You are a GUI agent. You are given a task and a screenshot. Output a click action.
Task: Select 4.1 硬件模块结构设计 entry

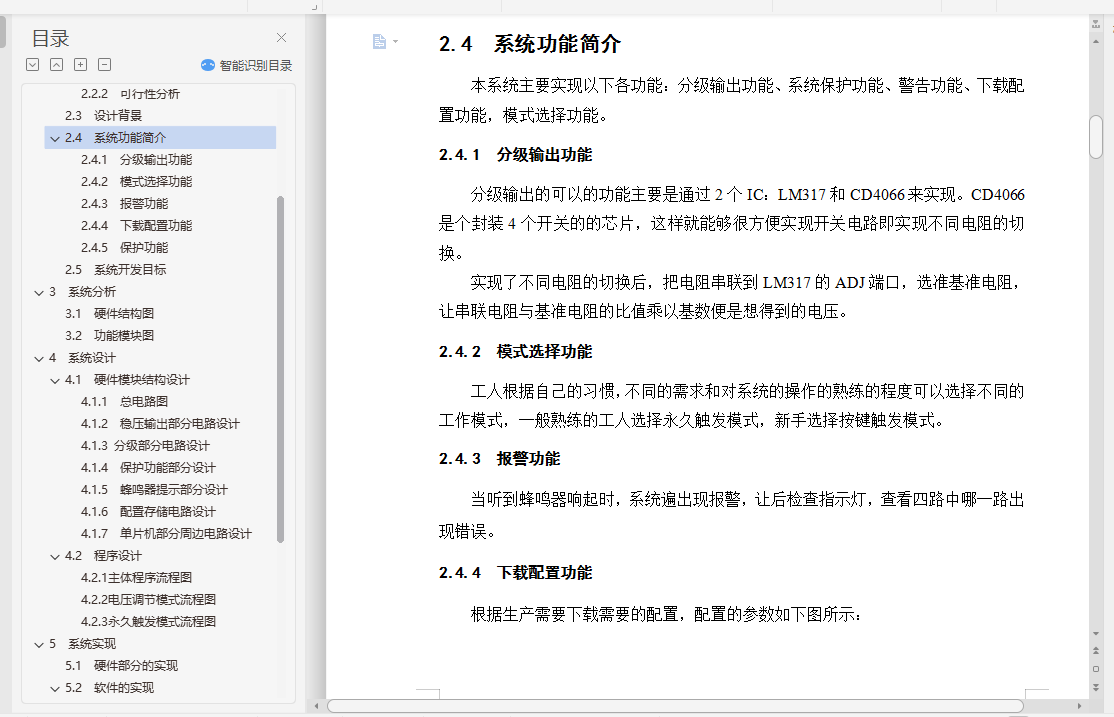127,380
